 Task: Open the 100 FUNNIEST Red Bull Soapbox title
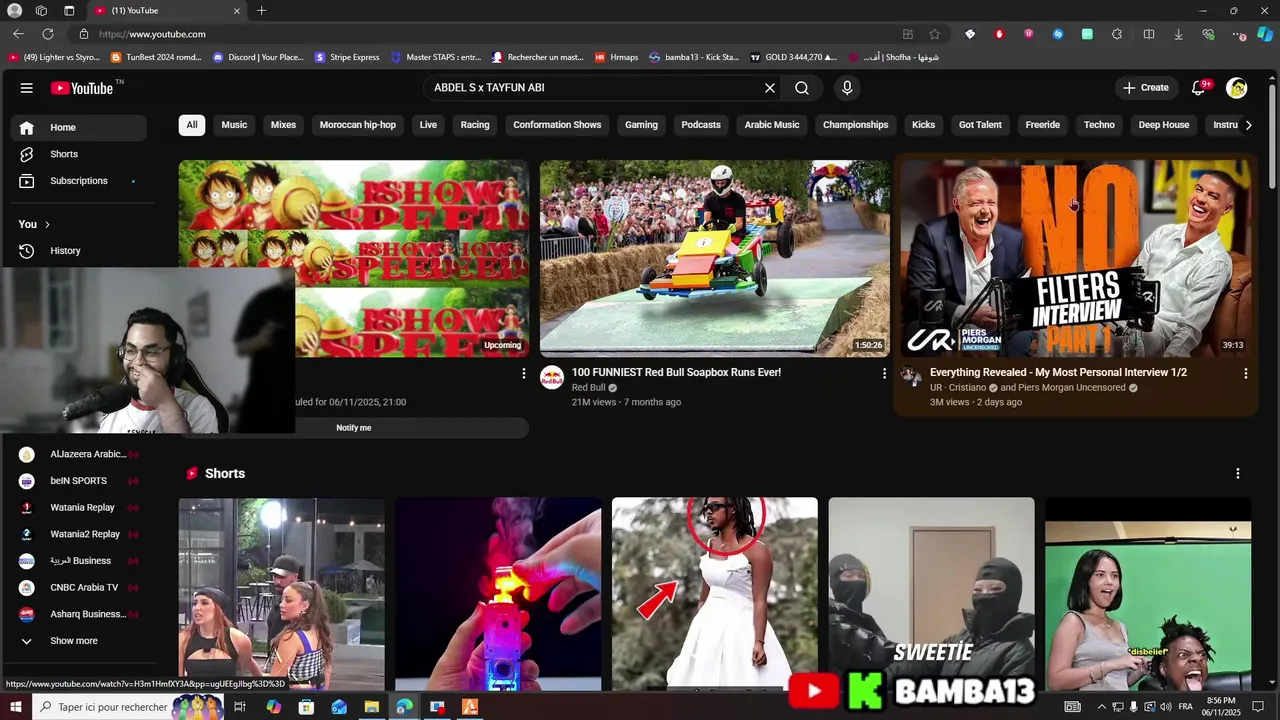676,372
